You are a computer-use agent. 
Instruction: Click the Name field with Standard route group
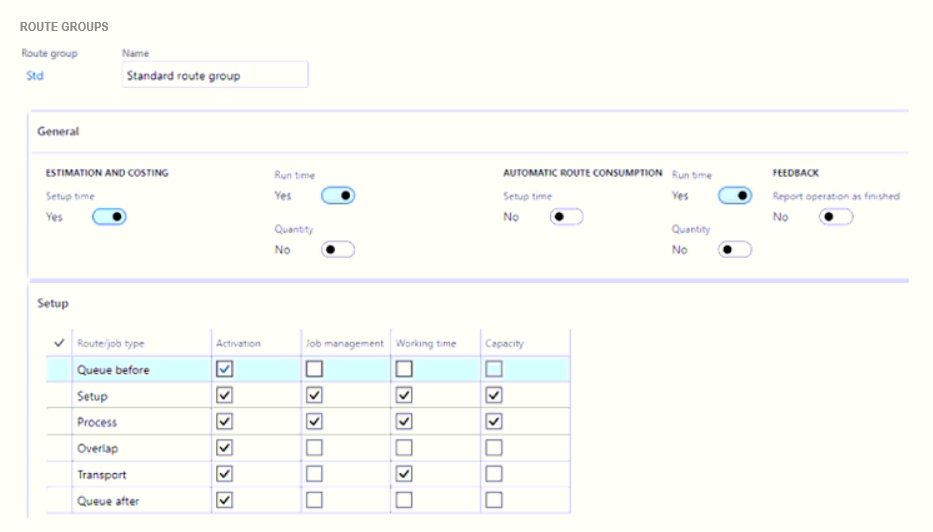pos(215,75)
